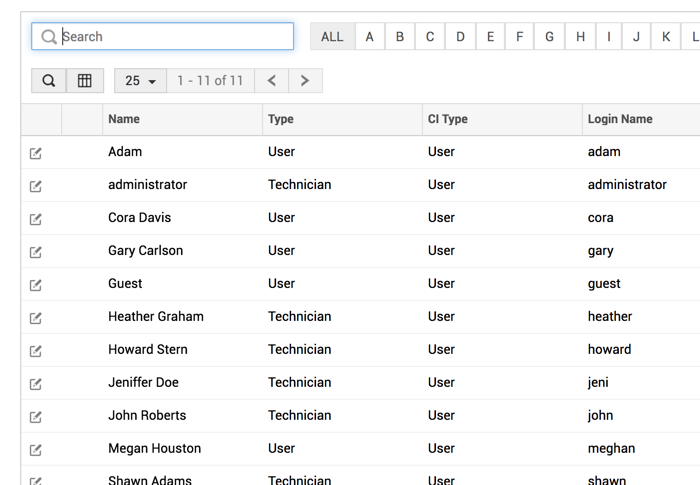Filter users by letter K

tap(666, 37)
